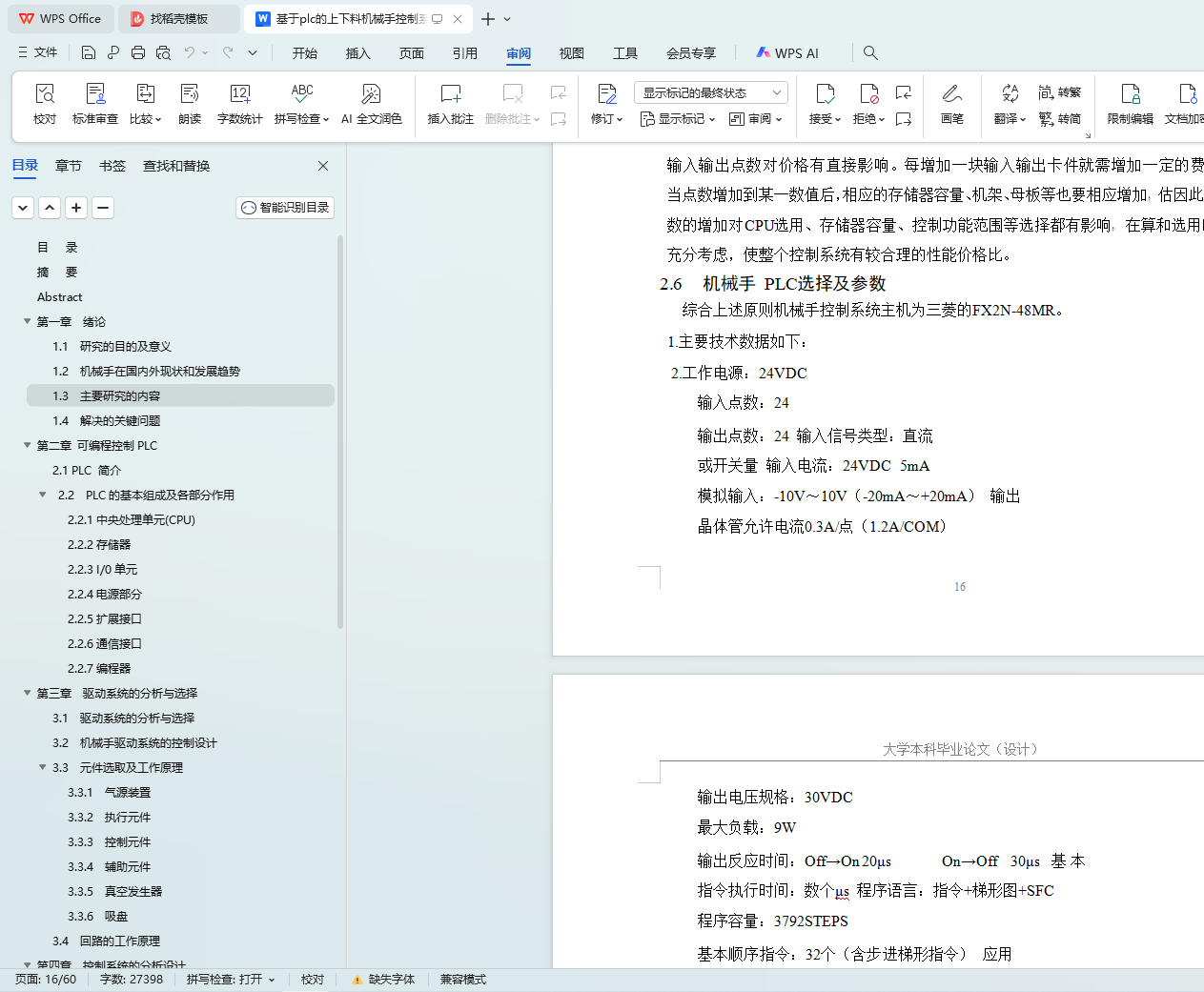Open the 显示标记 dropdown
1204x992 pixels.
678,119
